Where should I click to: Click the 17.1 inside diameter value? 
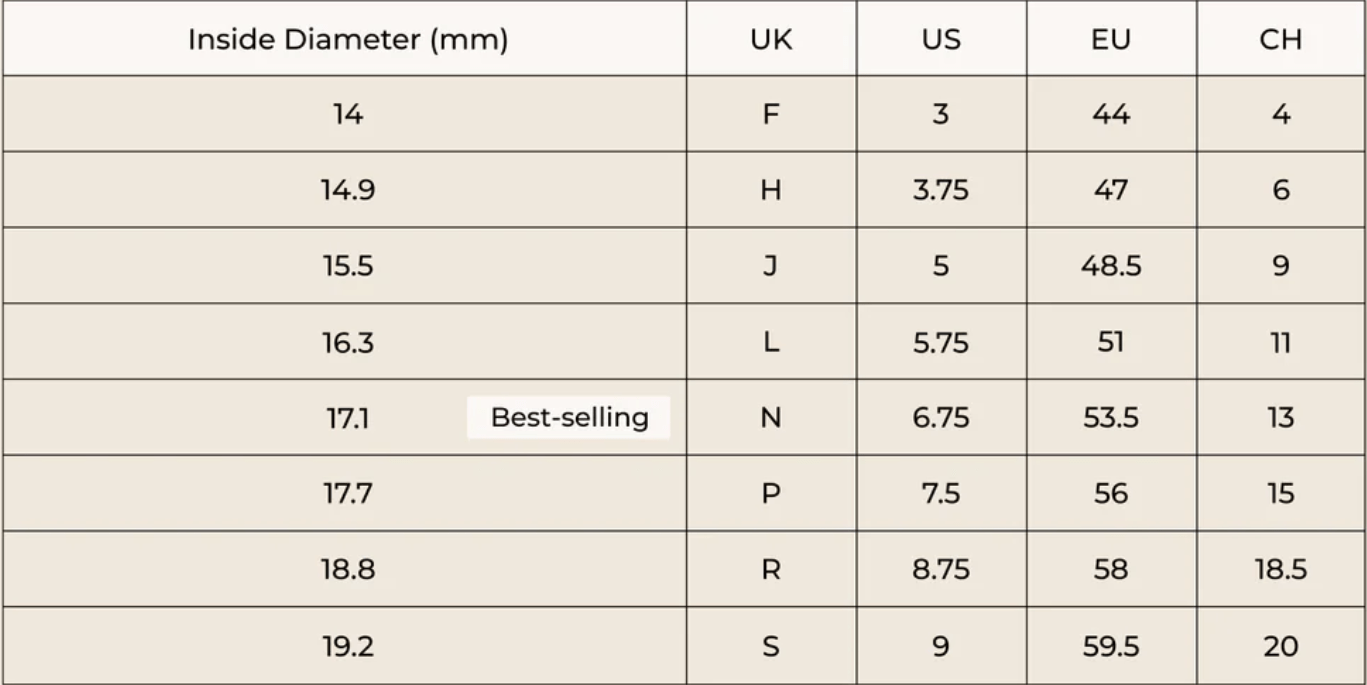point(347,418)
